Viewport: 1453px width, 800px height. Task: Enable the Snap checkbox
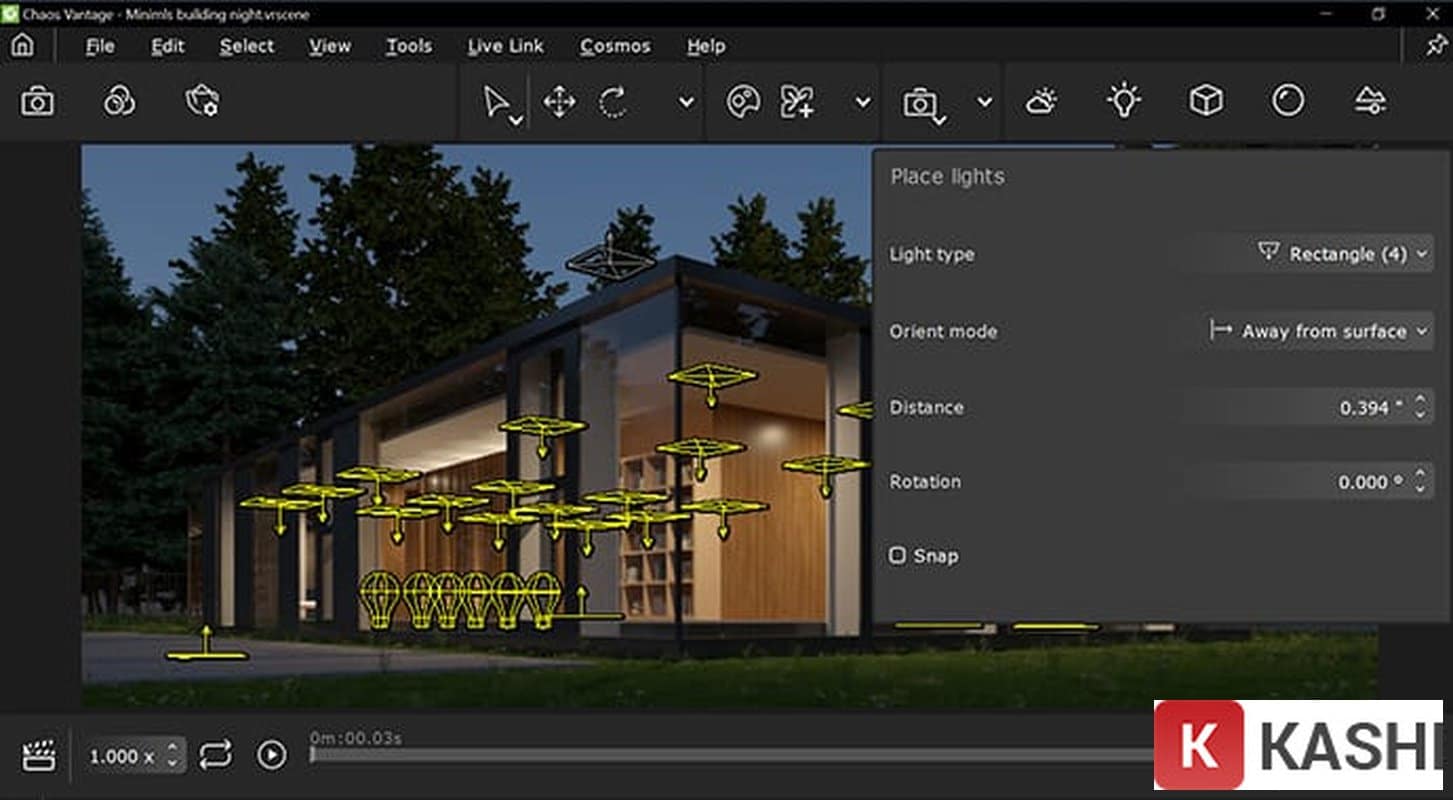pyautogui.click(x=898, y=555)
